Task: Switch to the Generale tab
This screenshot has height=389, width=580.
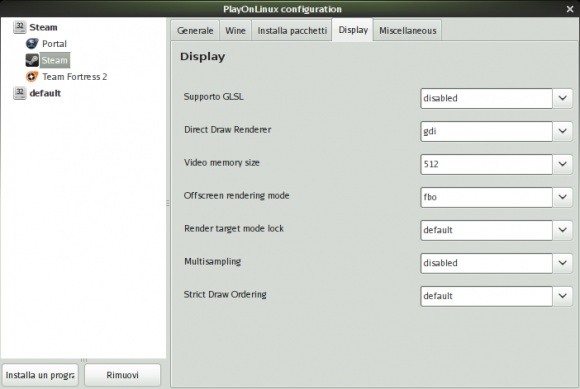Action: [195, 30]
